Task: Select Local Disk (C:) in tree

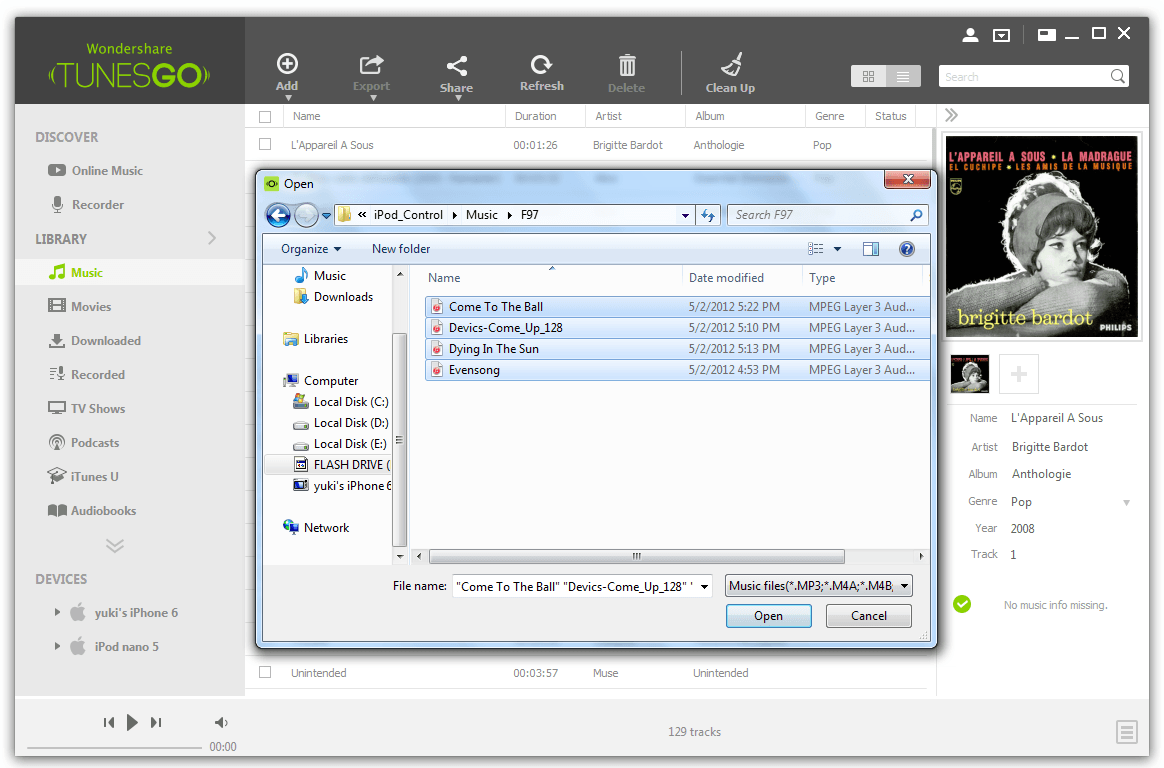Action: point(340,401)
